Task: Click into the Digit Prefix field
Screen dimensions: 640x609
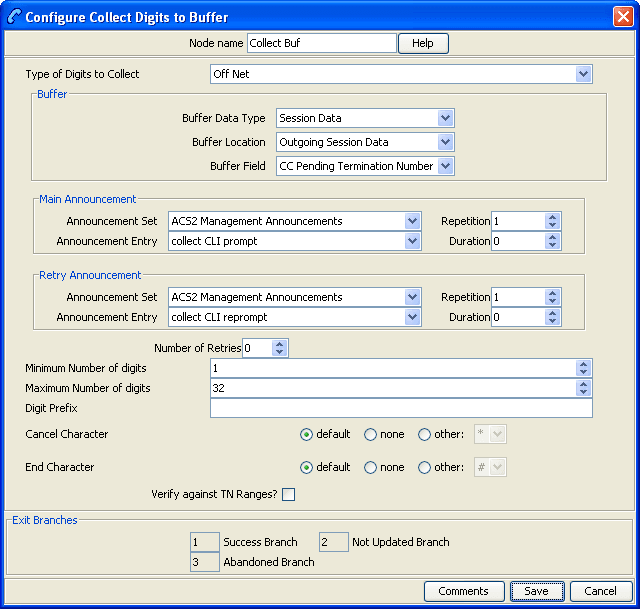Action: click(400, 408)
